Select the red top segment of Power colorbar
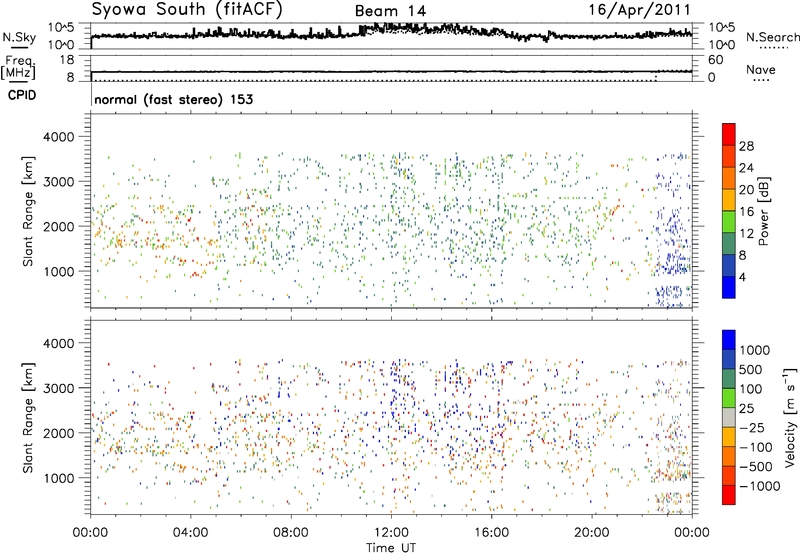The height and width of the screenshot is (554, 800). point(729,134)
